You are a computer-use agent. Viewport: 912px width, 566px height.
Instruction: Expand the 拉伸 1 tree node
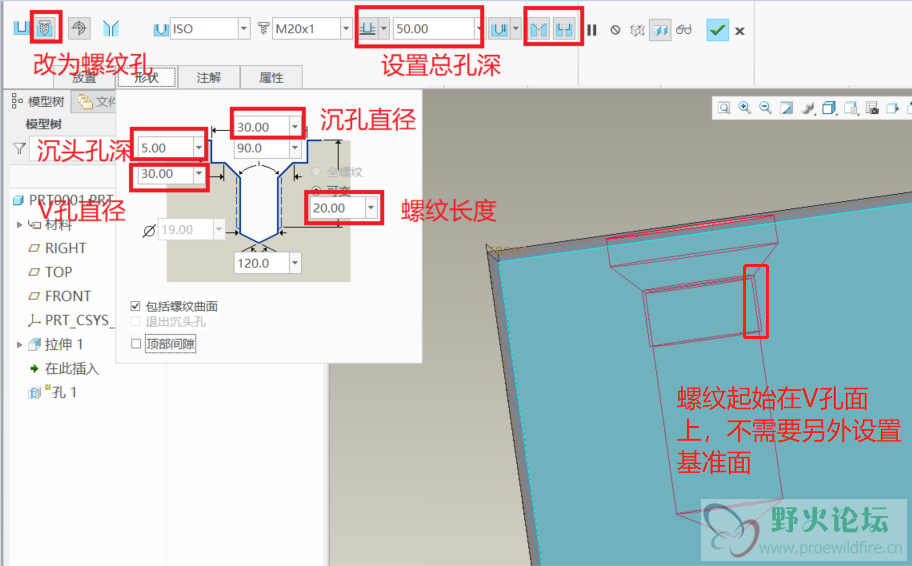coord(19,344)
